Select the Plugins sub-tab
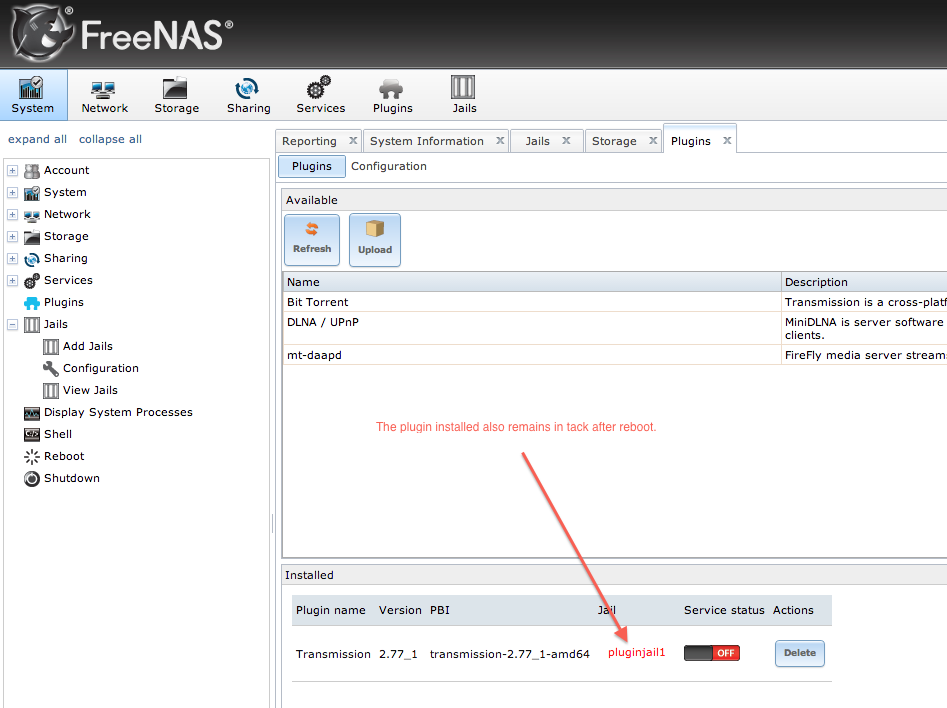Viewport: 947px width, 708px height. [312, 166]
